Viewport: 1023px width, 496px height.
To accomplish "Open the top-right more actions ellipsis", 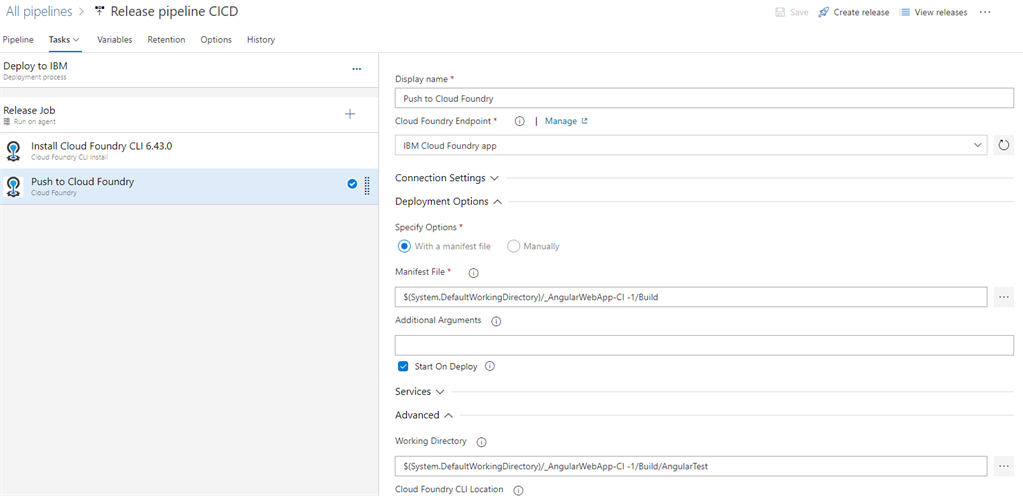I will [x=985, y=12].
